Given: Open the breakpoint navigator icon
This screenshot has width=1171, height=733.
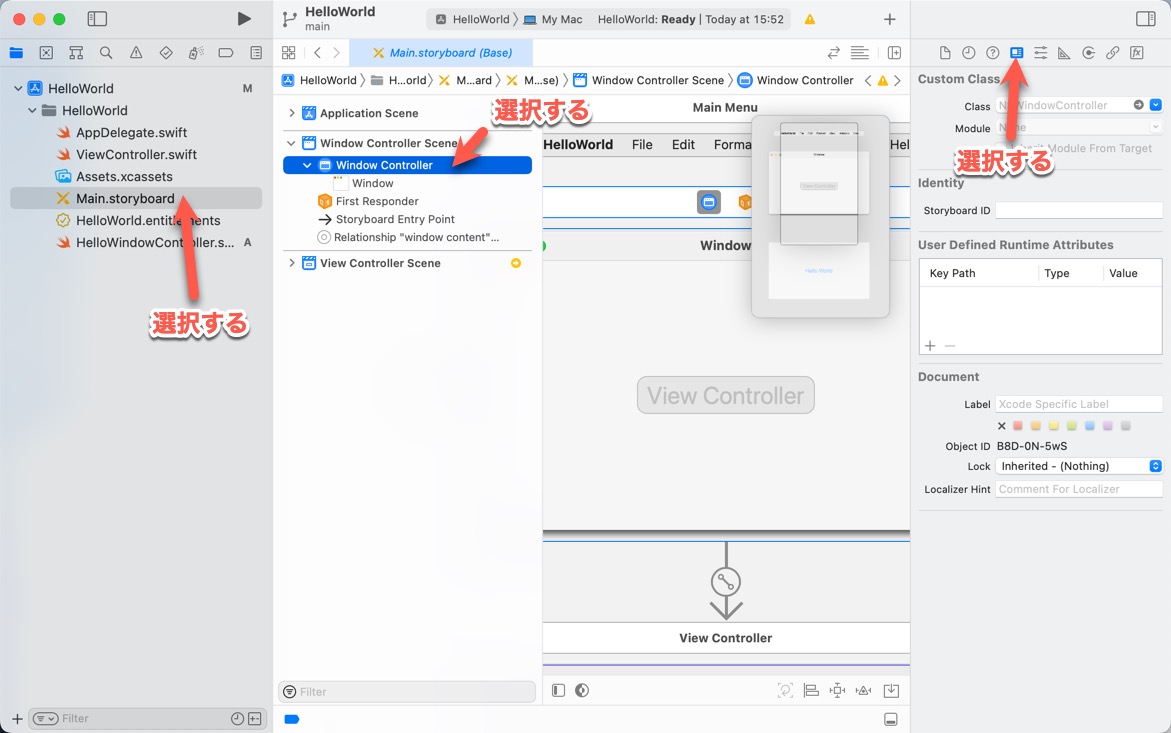Looking at the screenshot, I should coord(226,52).
